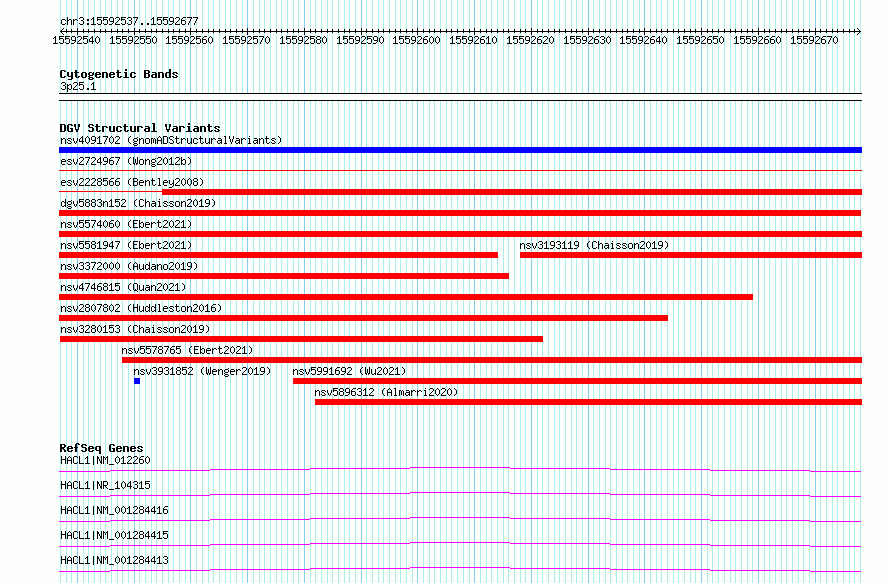Open the nsv5574060 (Ebert2021) variant label
Viewport: 890px width, 583px height.
pyautogui.click(x=126, y=224)
